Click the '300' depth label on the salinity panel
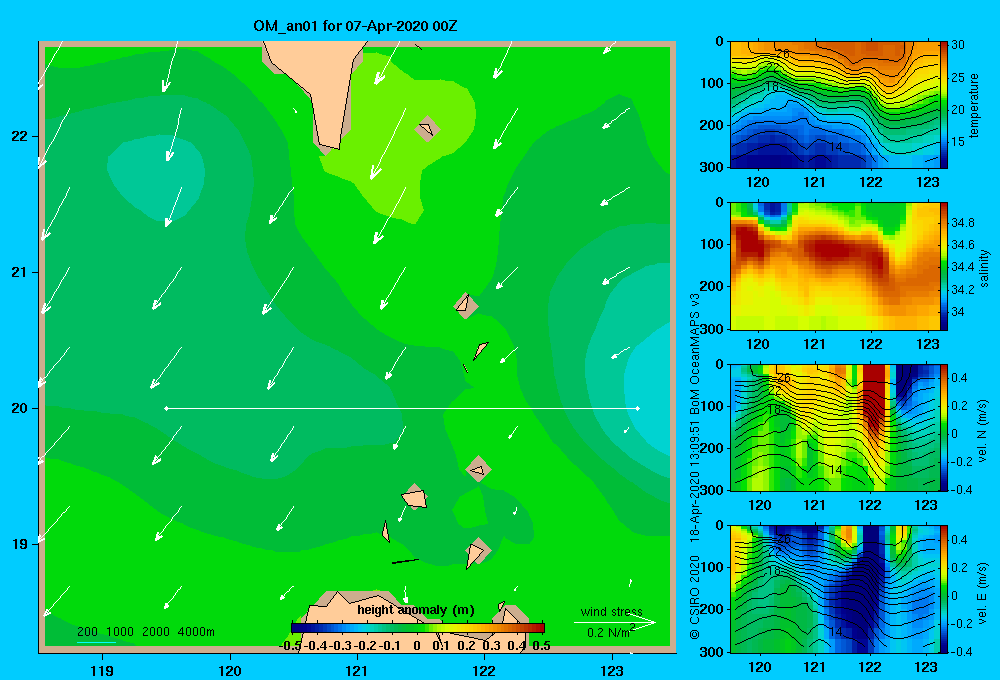1000x680 pixels. click(x=711, y=329)
